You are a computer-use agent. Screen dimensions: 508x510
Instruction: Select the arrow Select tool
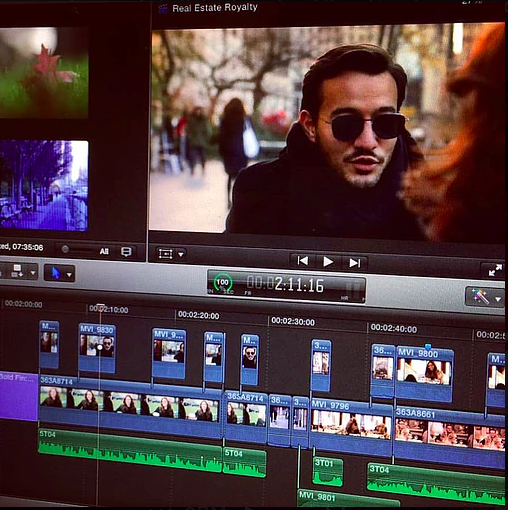55,273
